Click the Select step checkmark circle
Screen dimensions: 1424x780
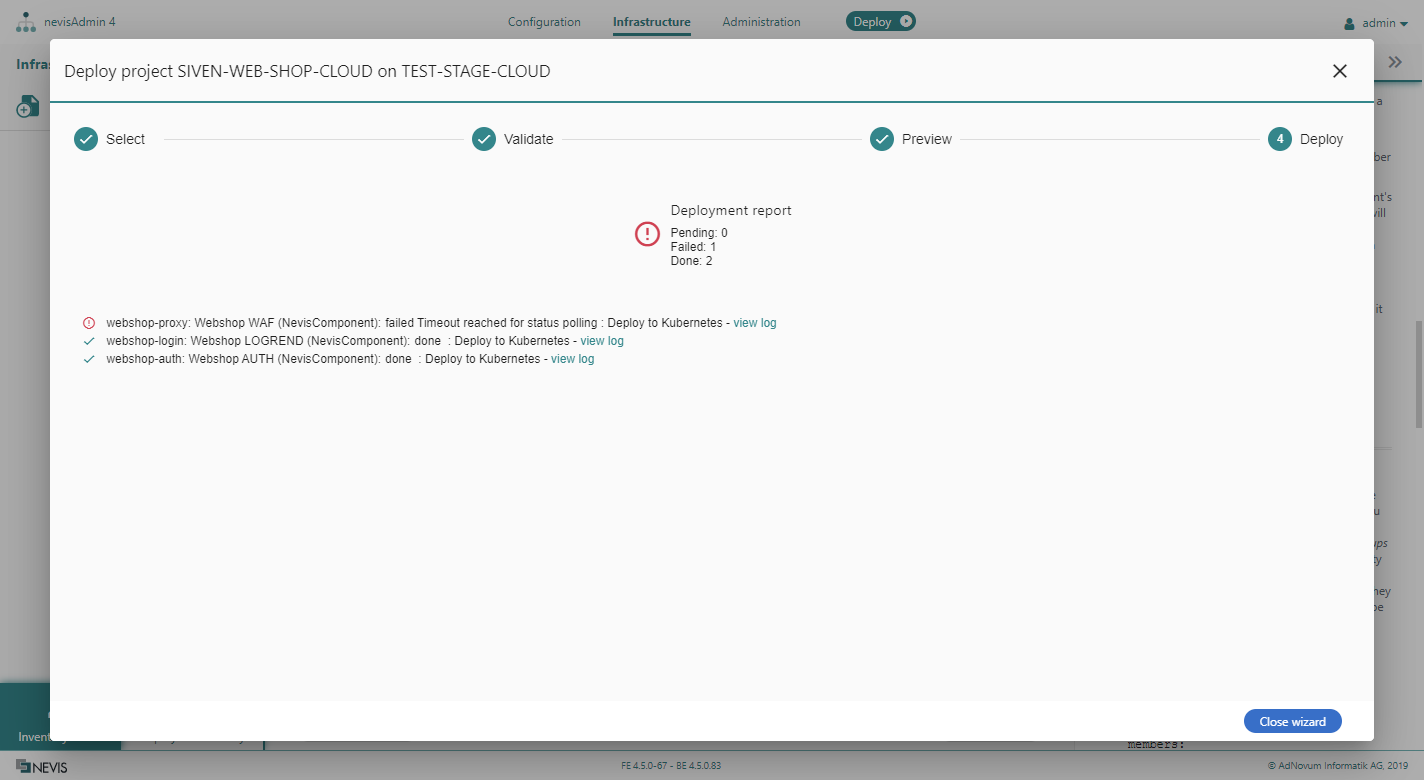(86, 139)
